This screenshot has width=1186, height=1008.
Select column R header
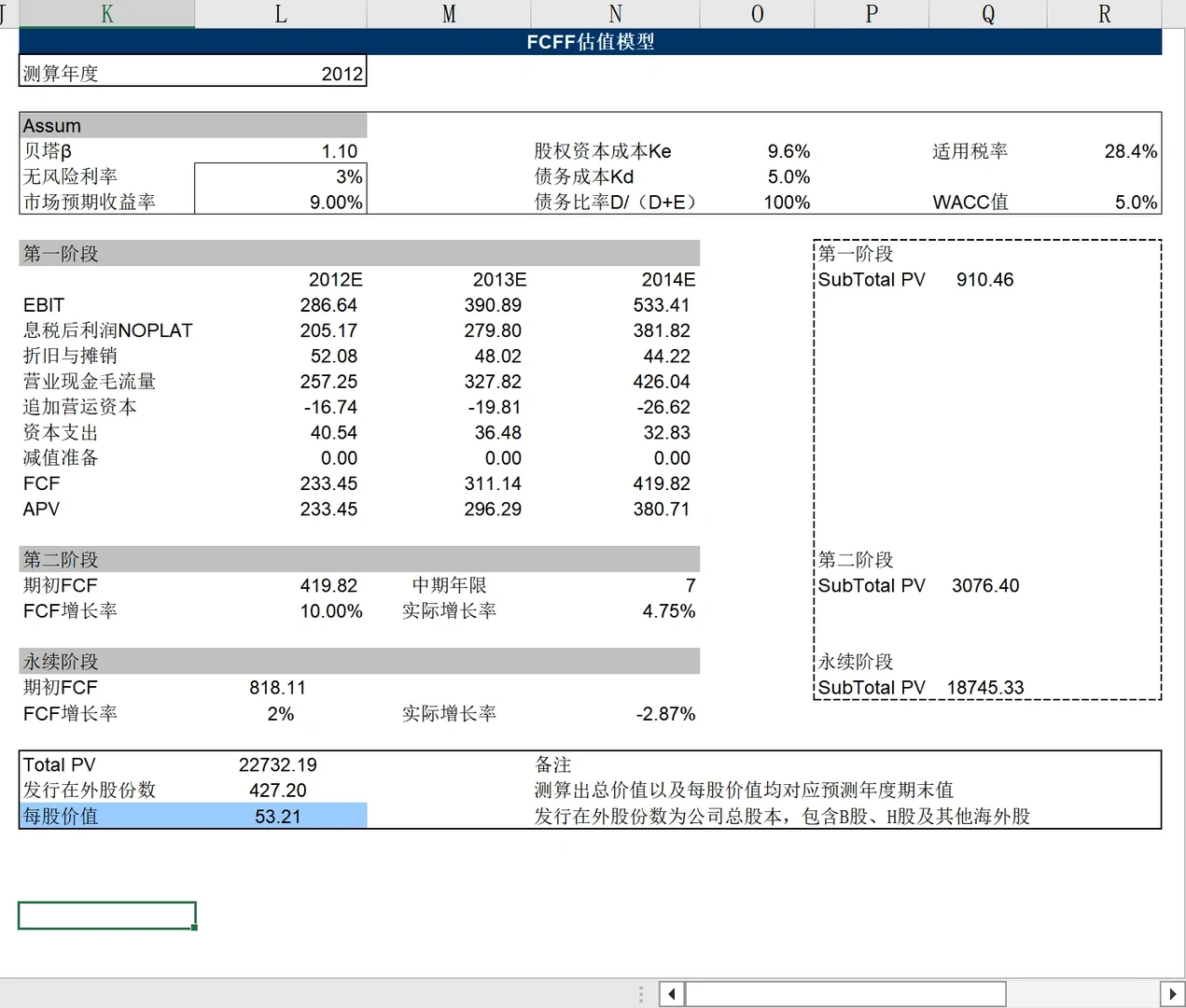pyautogui.click(x=1104, y=14)
